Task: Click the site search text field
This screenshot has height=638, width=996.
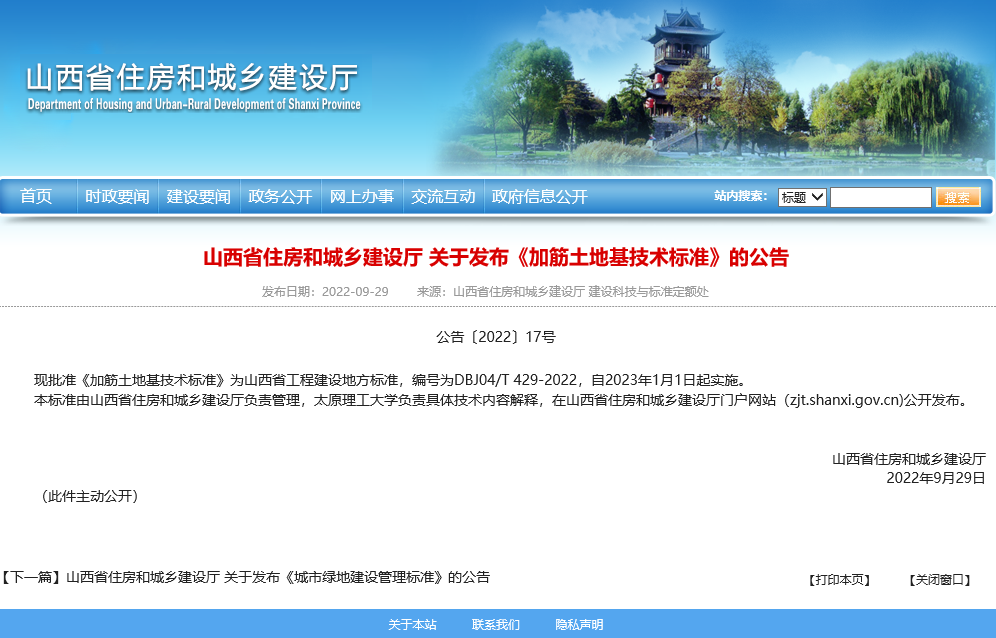Action: point(880,197)
